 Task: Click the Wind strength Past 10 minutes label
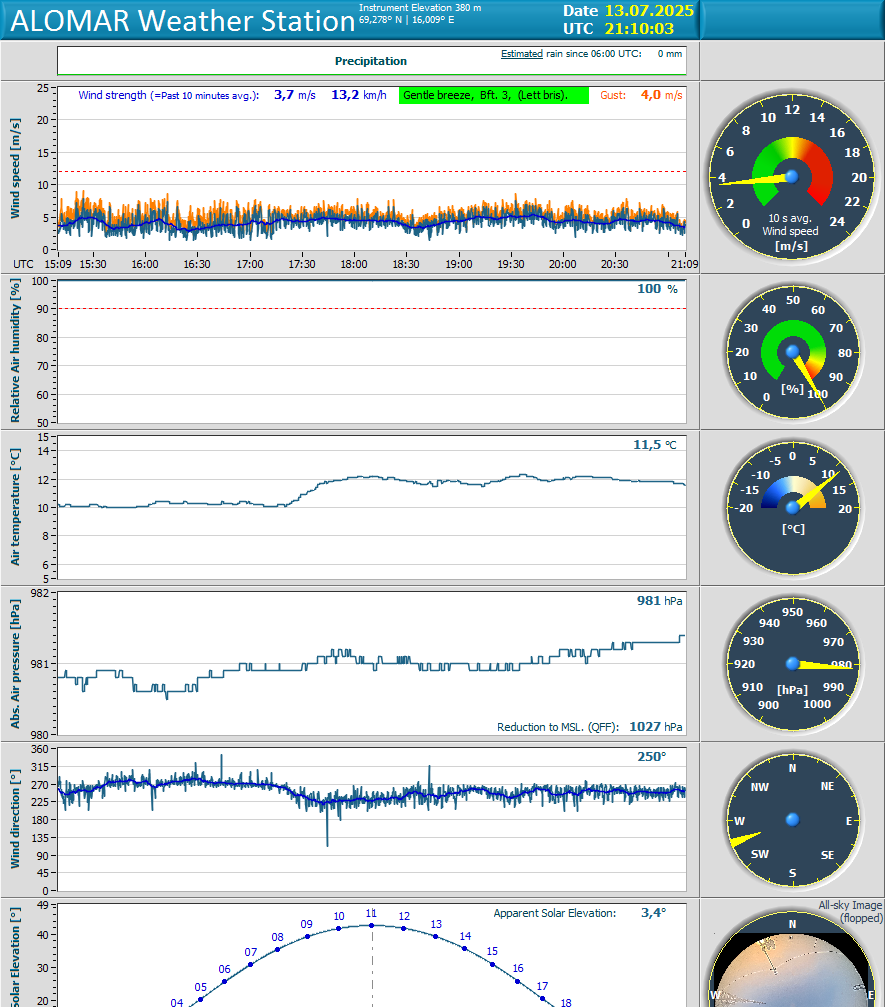169,95
